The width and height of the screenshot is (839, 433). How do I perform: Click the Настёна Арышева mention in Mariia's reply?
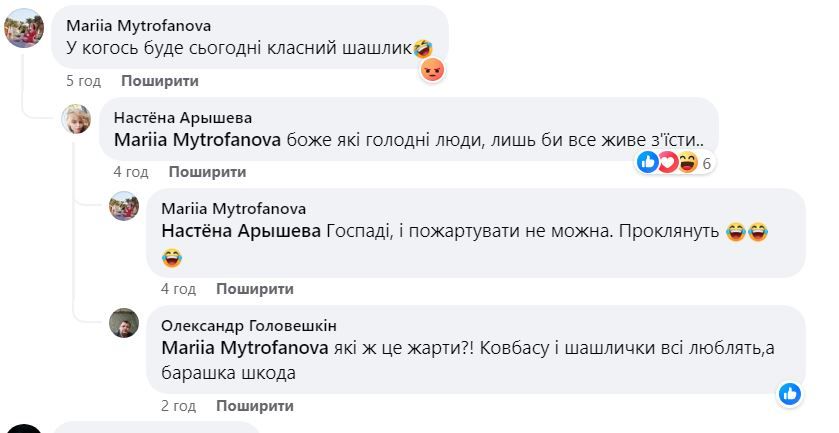tap(240, 231)
